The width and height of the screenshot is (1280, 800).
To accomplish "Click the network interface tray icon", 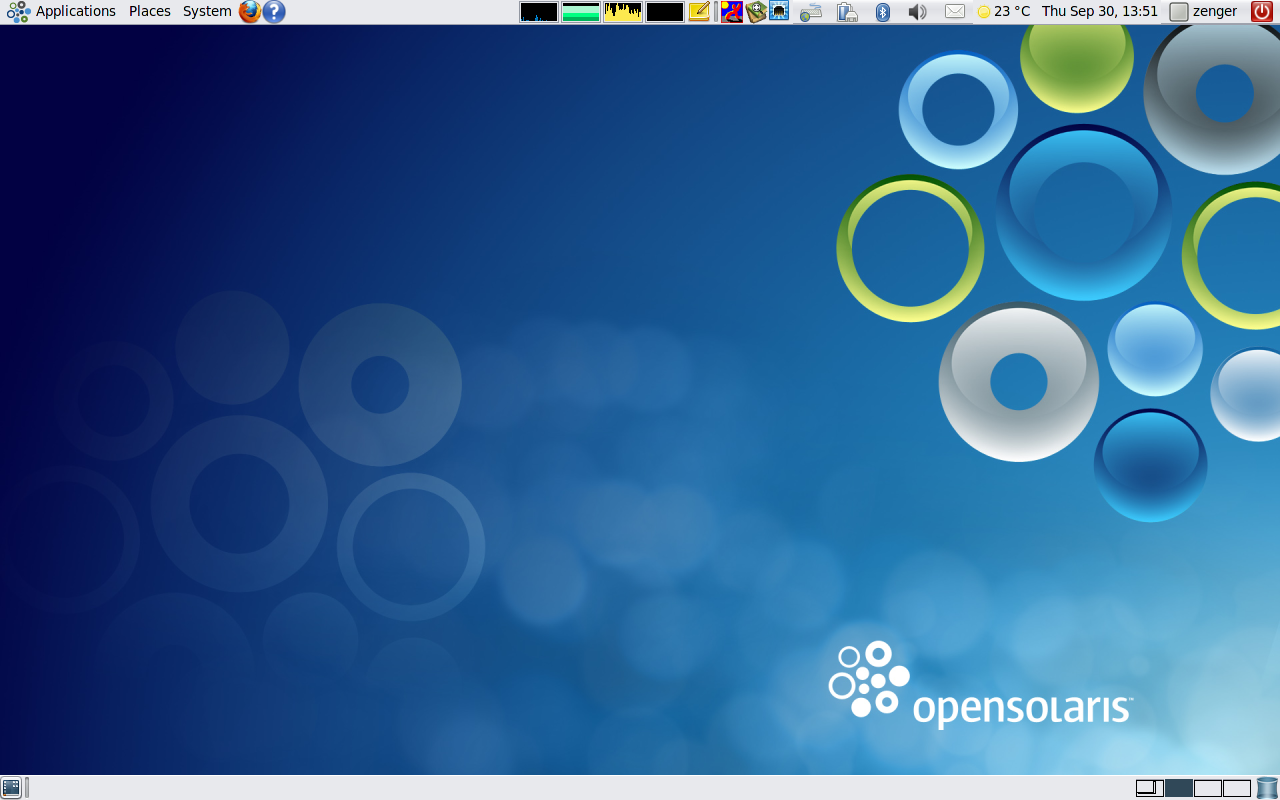I will pyautogui.click(x=779, y=12).
